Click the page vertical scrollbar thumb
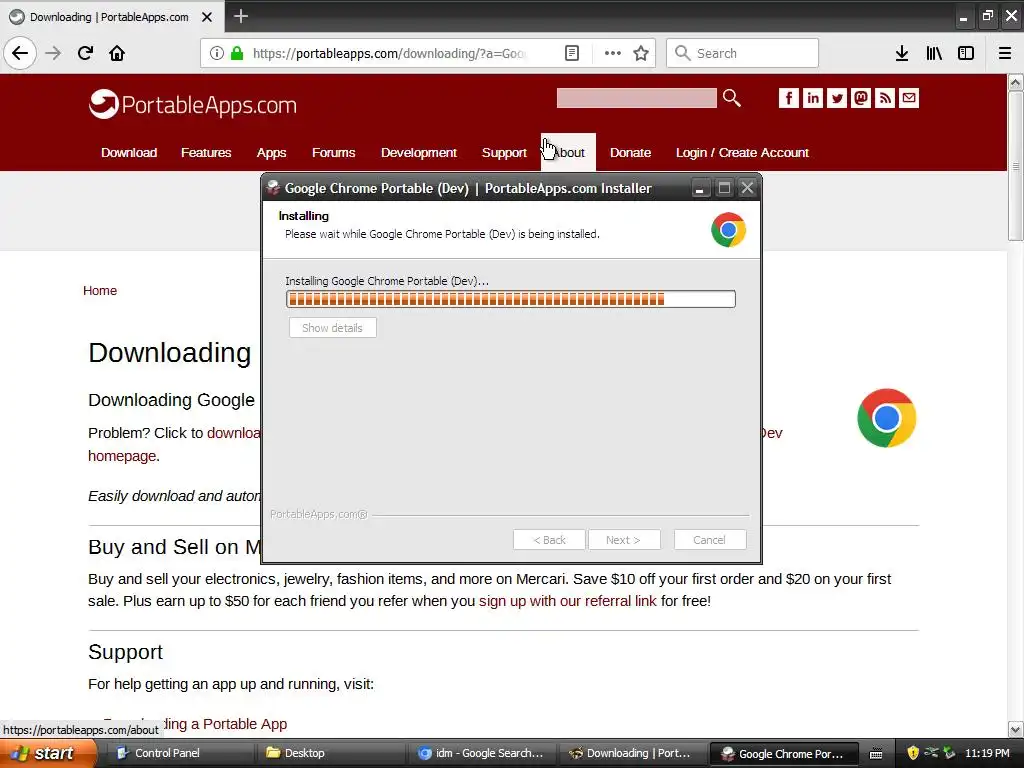 (1015, 167)
